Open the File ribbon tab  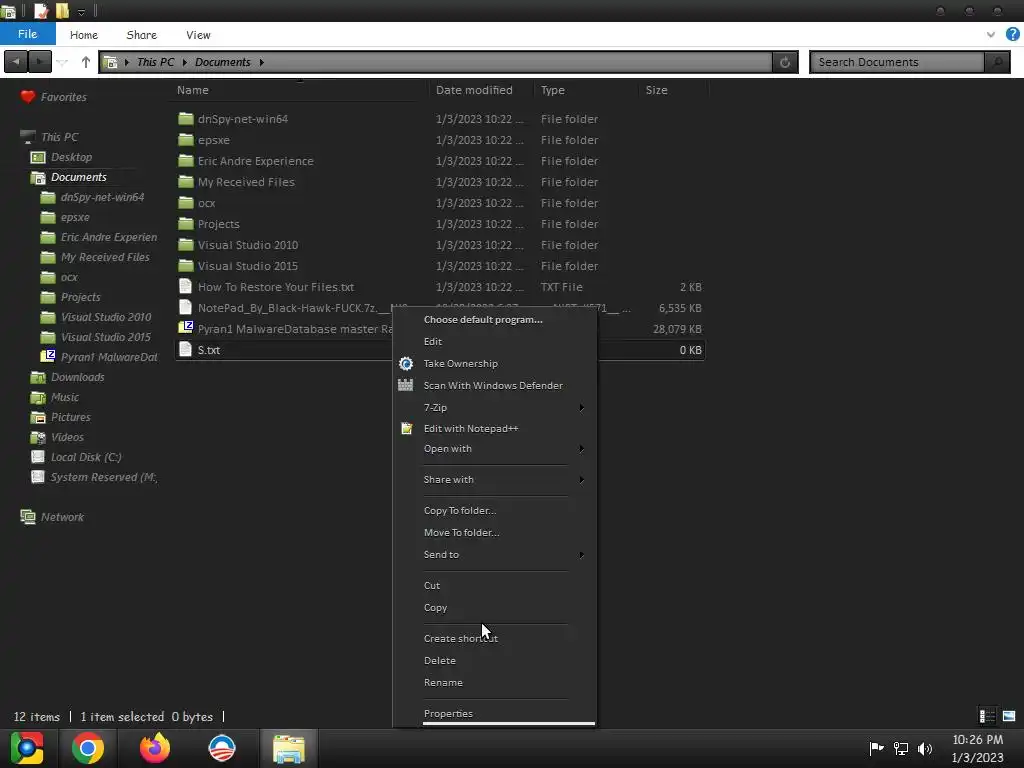point(27,34)
